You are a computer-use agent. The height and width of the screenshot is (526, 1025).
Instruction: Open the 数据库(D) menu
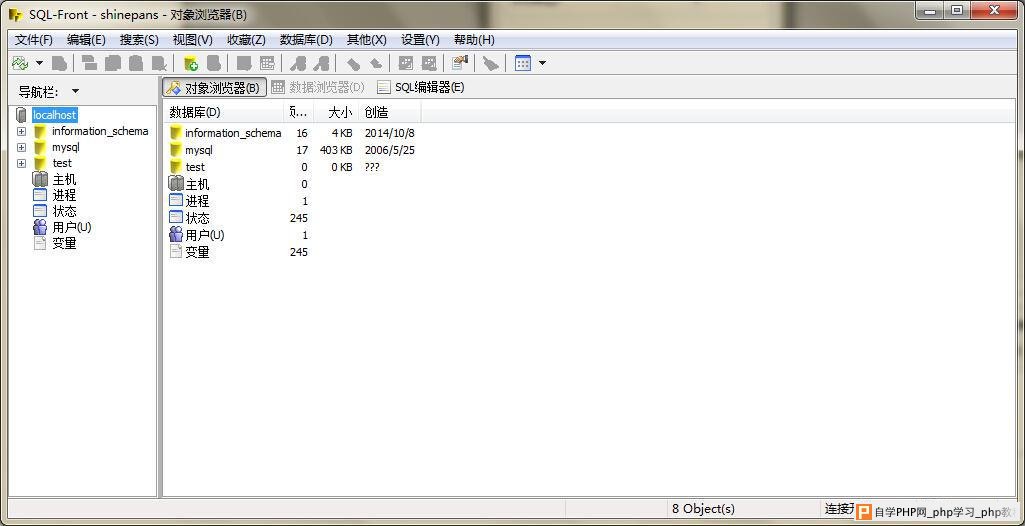pos(306,40)
